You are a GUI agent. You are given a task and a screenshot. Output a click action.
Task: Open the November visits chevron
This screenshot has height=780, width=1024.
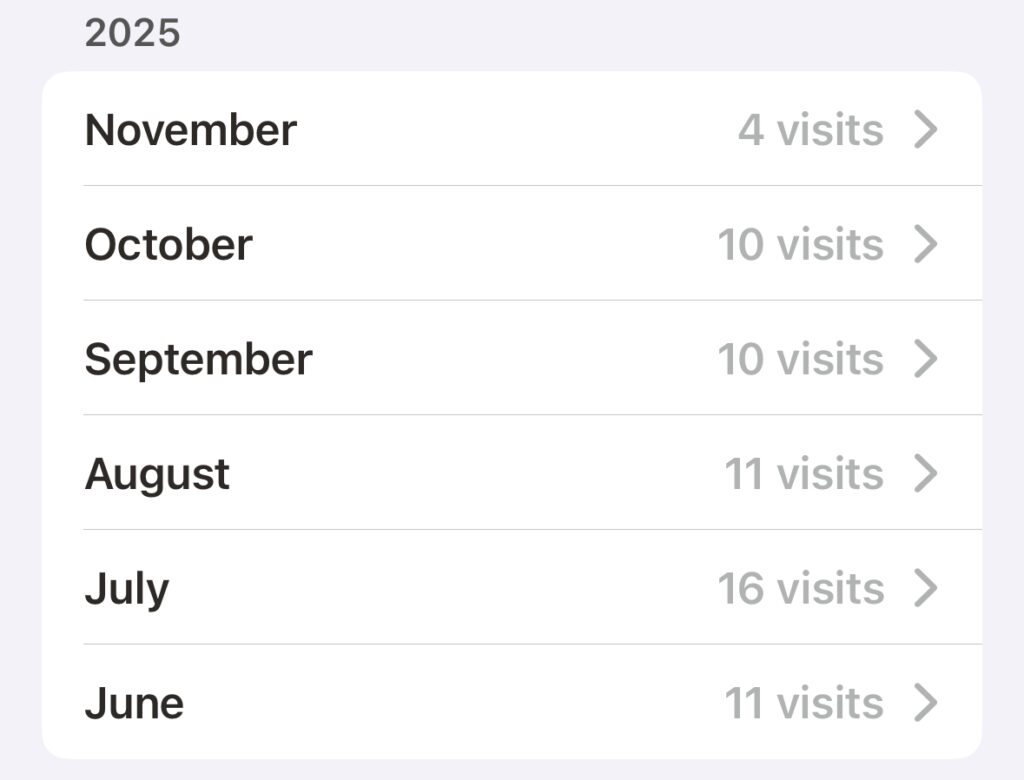tap(927, 130)
